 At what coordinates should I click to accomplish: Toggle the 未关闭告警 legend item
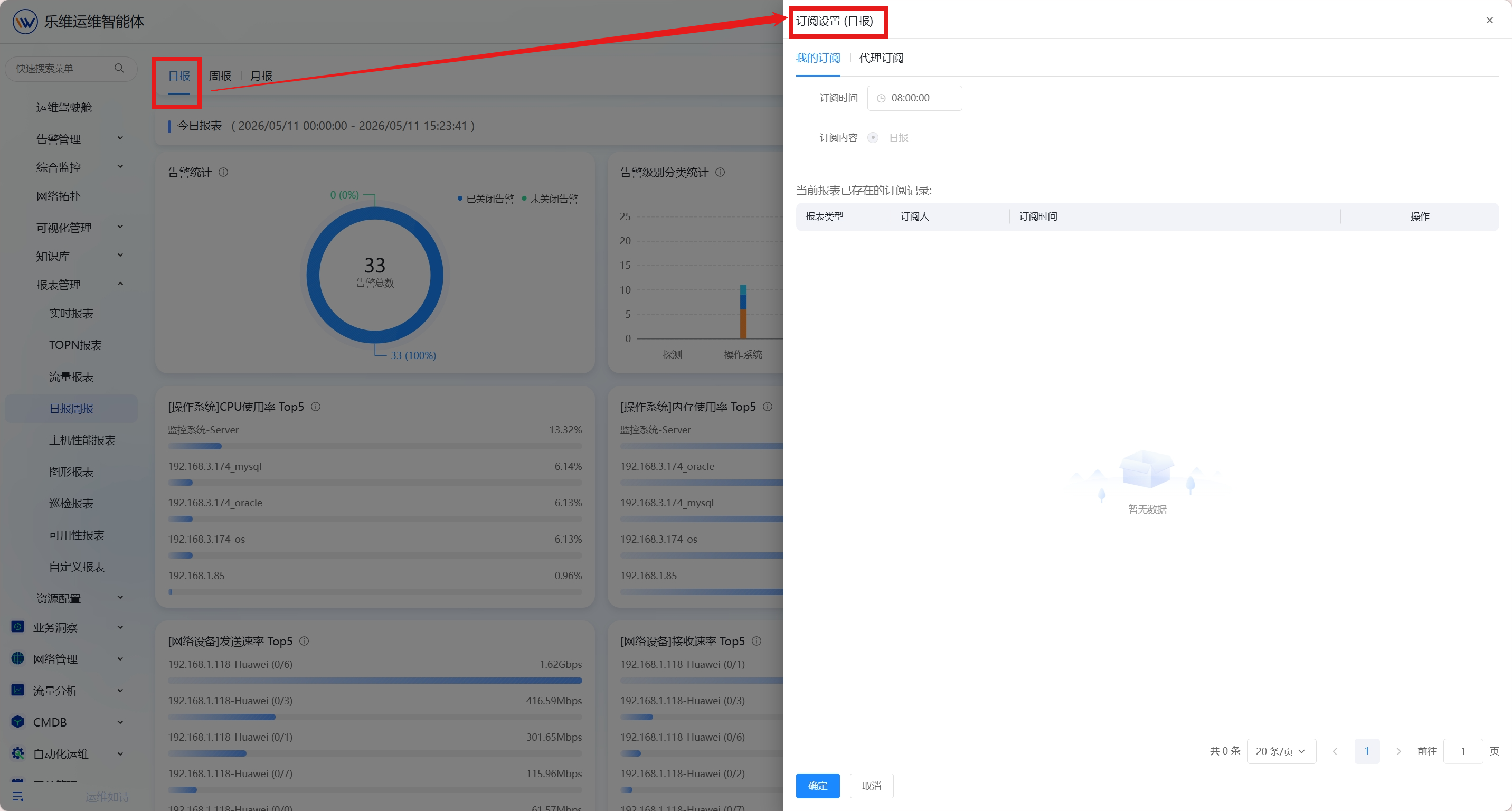click(x=550, y=199)
